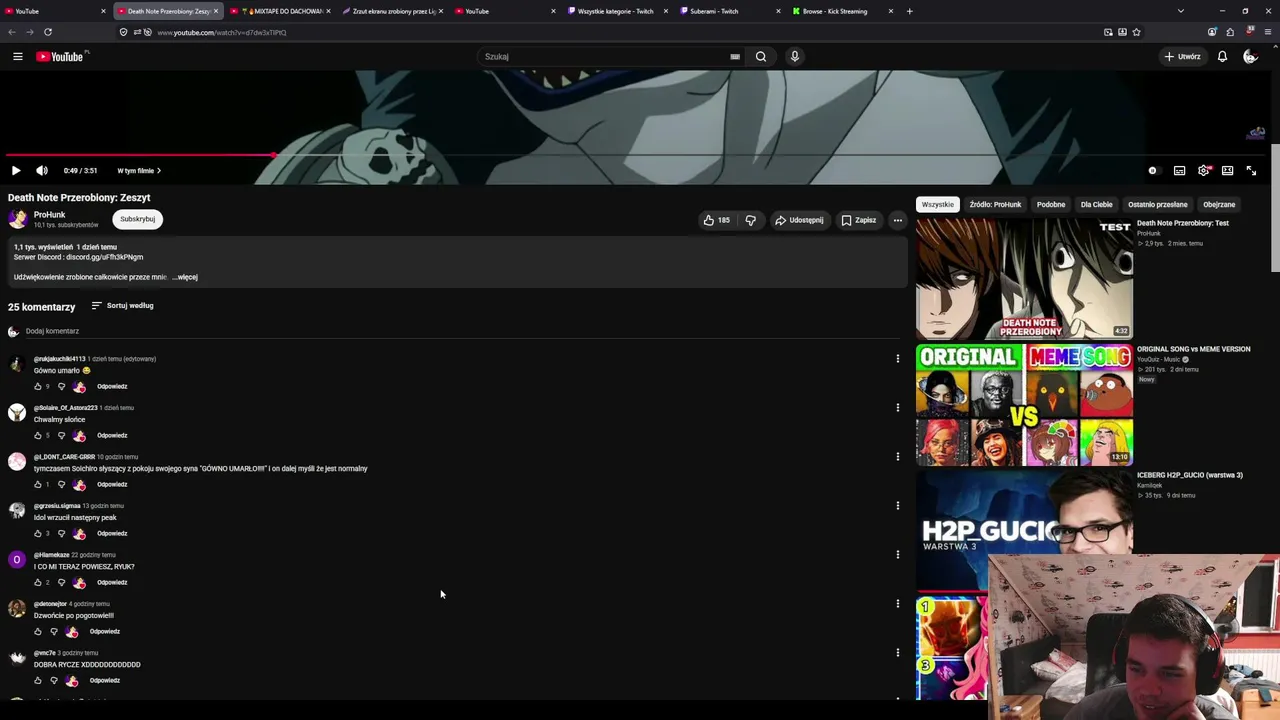Select the Dla Ciebie filter chip
The width and height of the screenshot is (1280, 720).
coord(1096,205)
